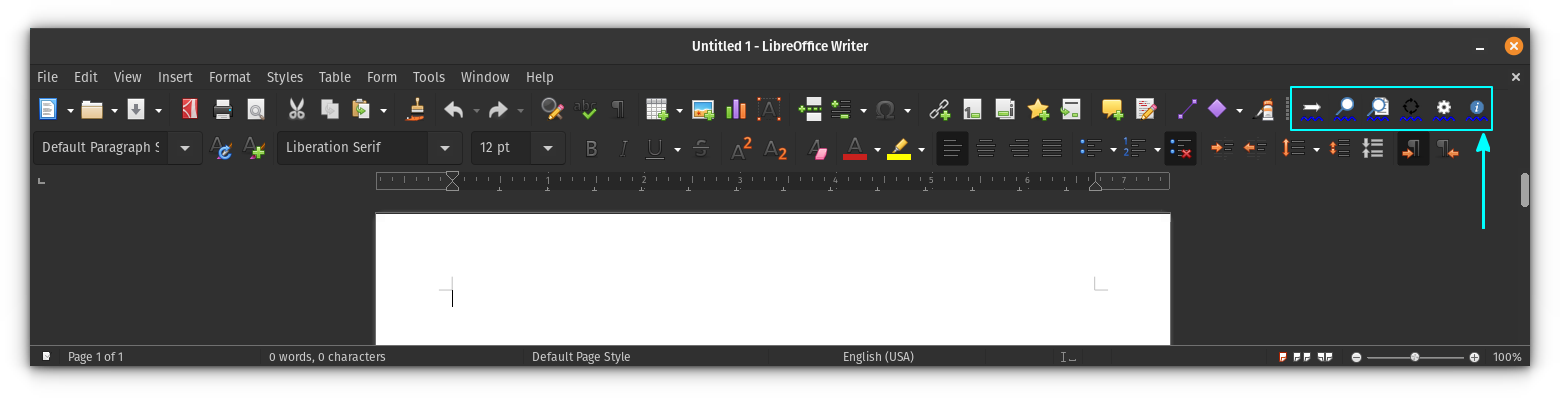Image resolution: width=1560 pixels, height=398 pixels.
Task: Click English (USA) language in status bar
Action: tap(878, 357)
